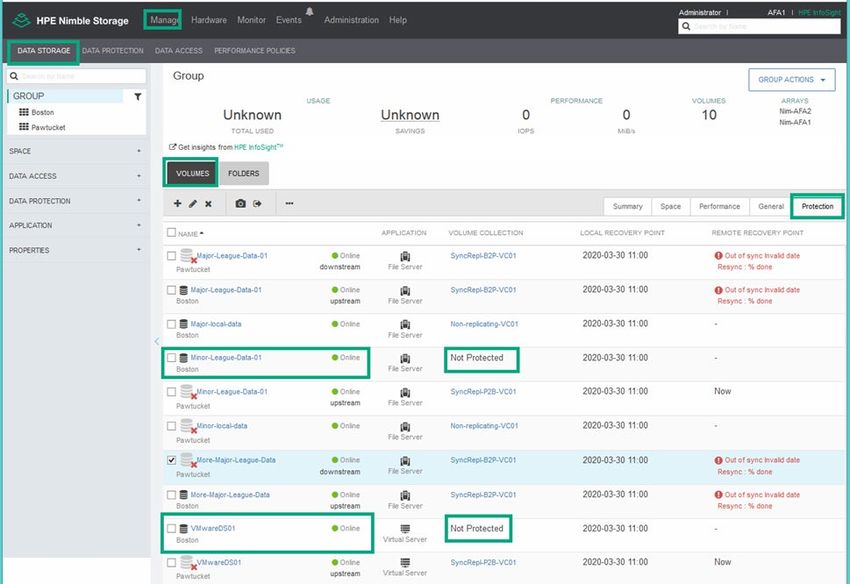Viewport: 850px width, 584px height.
Task: Open the more actions ellipsis icon
Action: click(289, 203)
